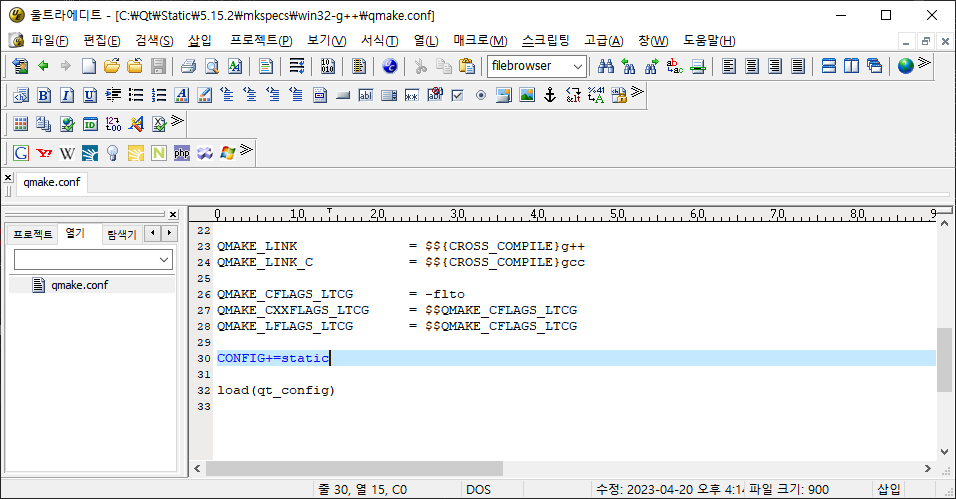Open the 매크로(M) menu
Viewport: 956px width, 499px height.
coord(480,40)
